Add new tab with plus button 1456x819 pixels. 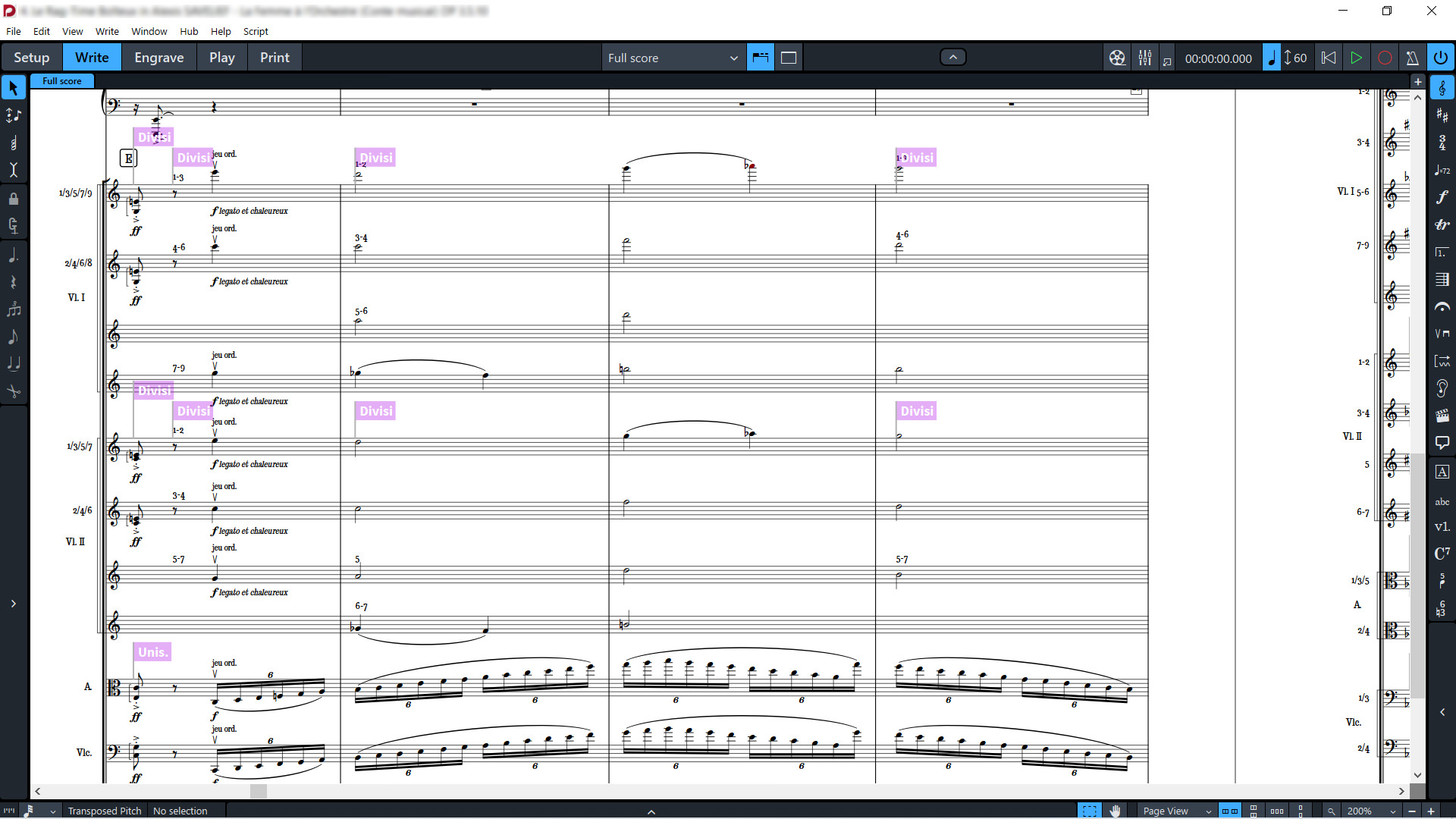[1418, 81]
